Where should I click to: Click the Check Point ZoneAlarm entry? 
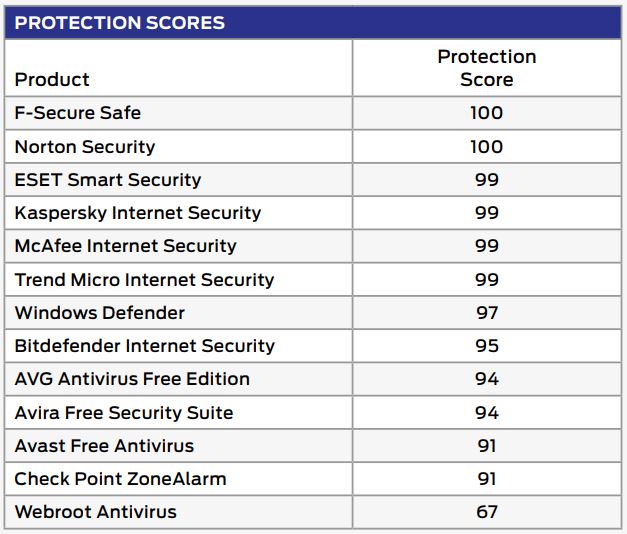[120, 479]
